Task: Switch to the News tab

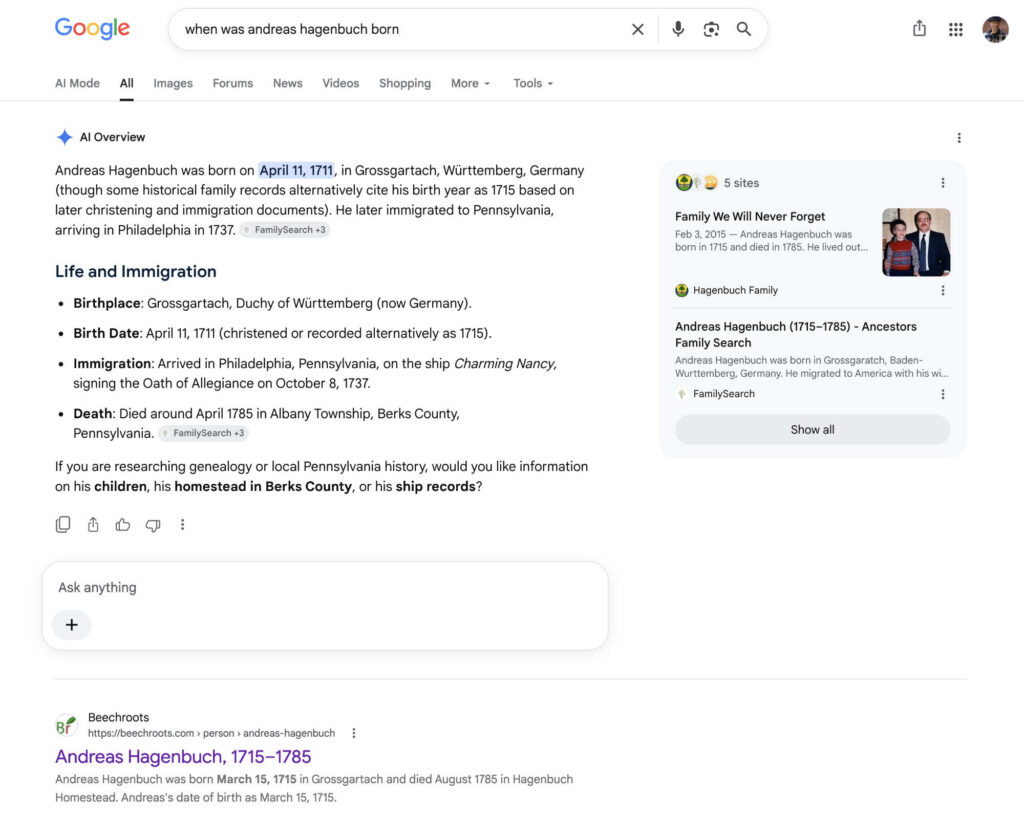Action: point(287,84)
